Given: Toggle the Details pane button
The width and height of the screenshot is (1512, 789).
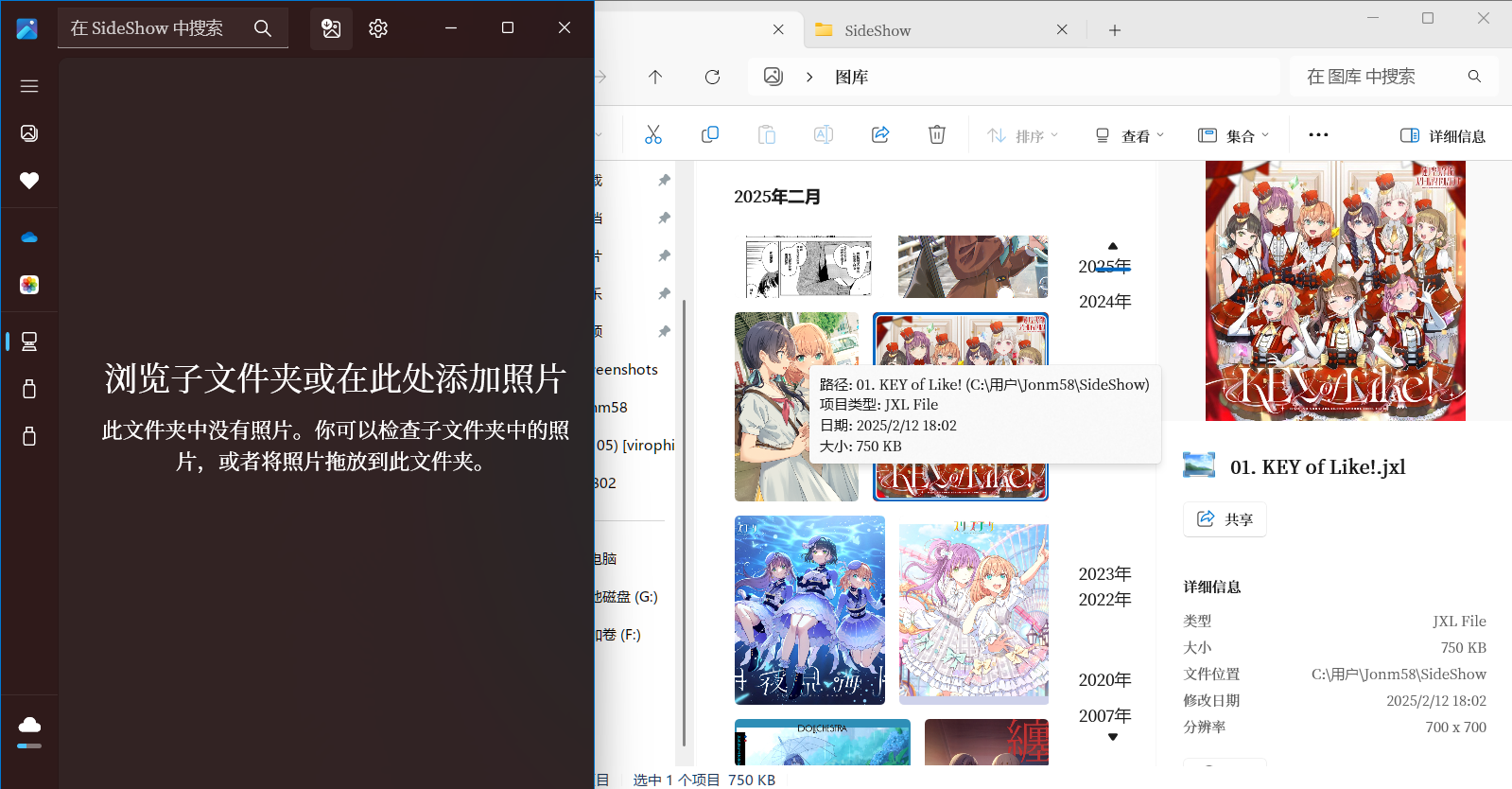Looking at the screenshot, I should tap(1442, 135).
